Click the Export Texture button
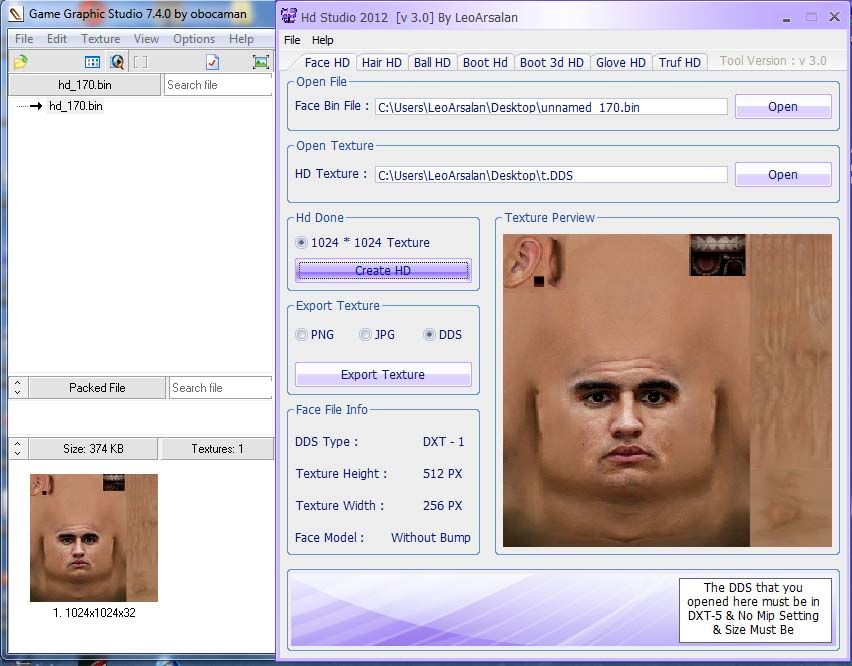This screenshot has height=666, width=852. (x=383, y=375)
